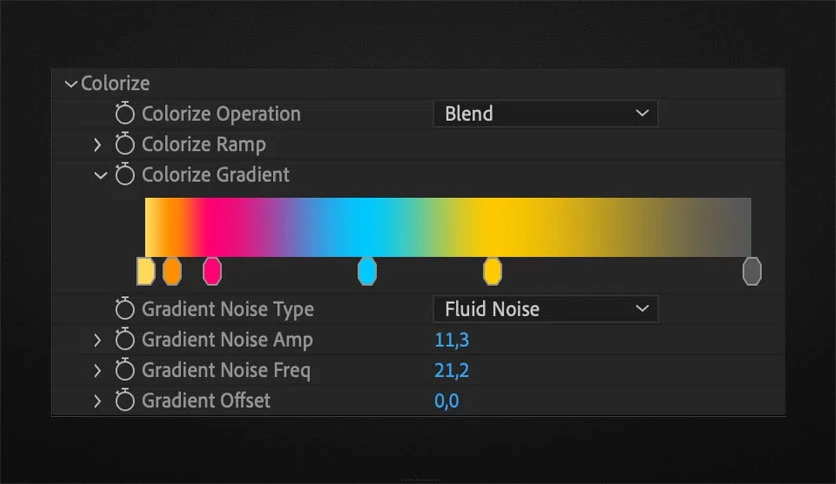Toggle stopwatch for Gradient Noise Amp
This screenshot has width=836, height=484.
(125, 339)
